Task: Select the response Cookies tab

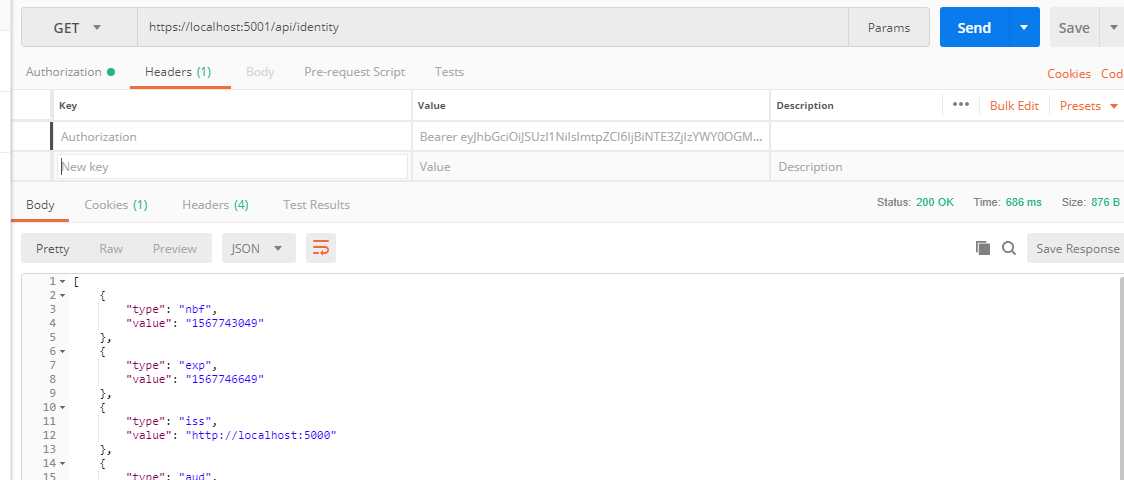Action: 115,205
